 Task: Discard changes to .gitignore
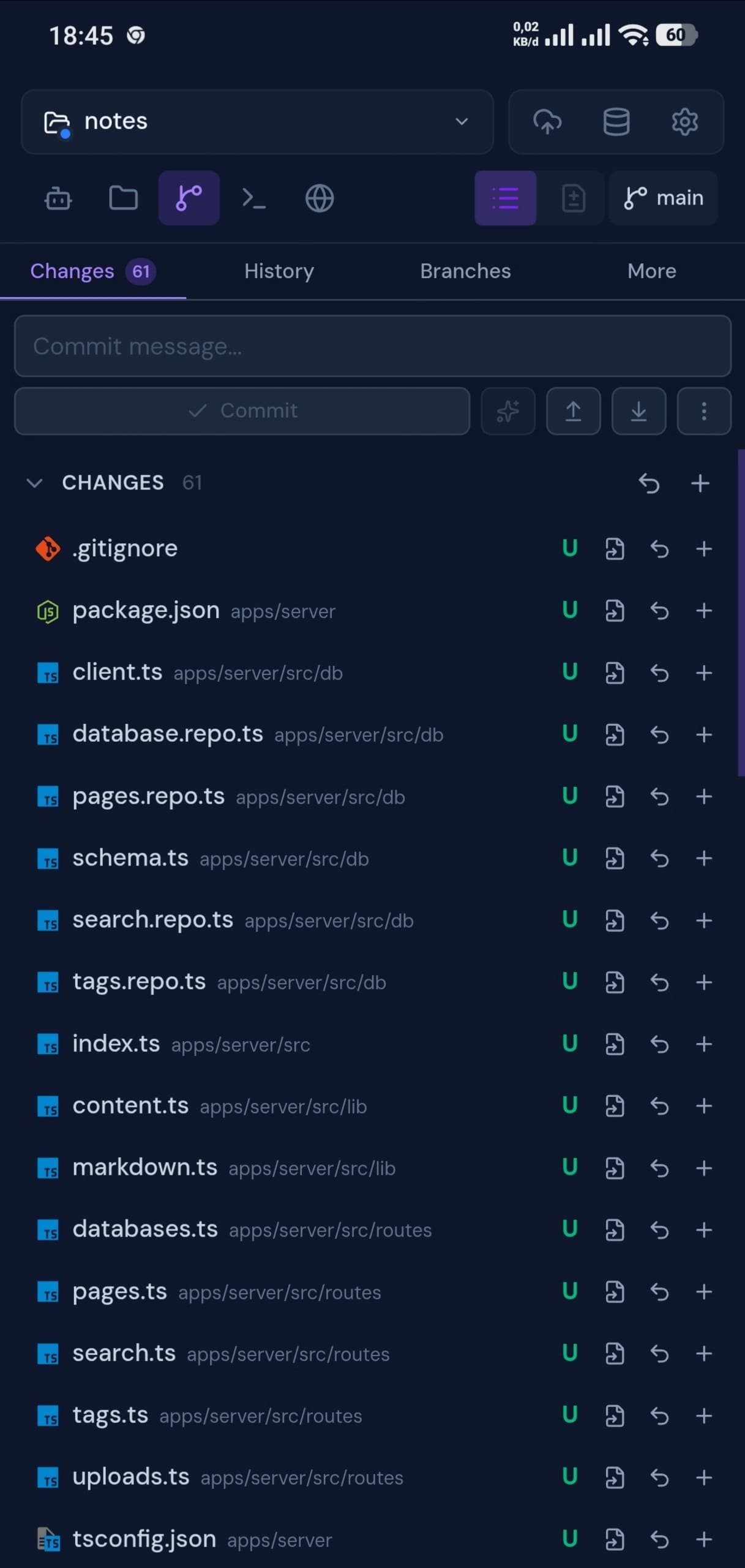coord(659,549)
